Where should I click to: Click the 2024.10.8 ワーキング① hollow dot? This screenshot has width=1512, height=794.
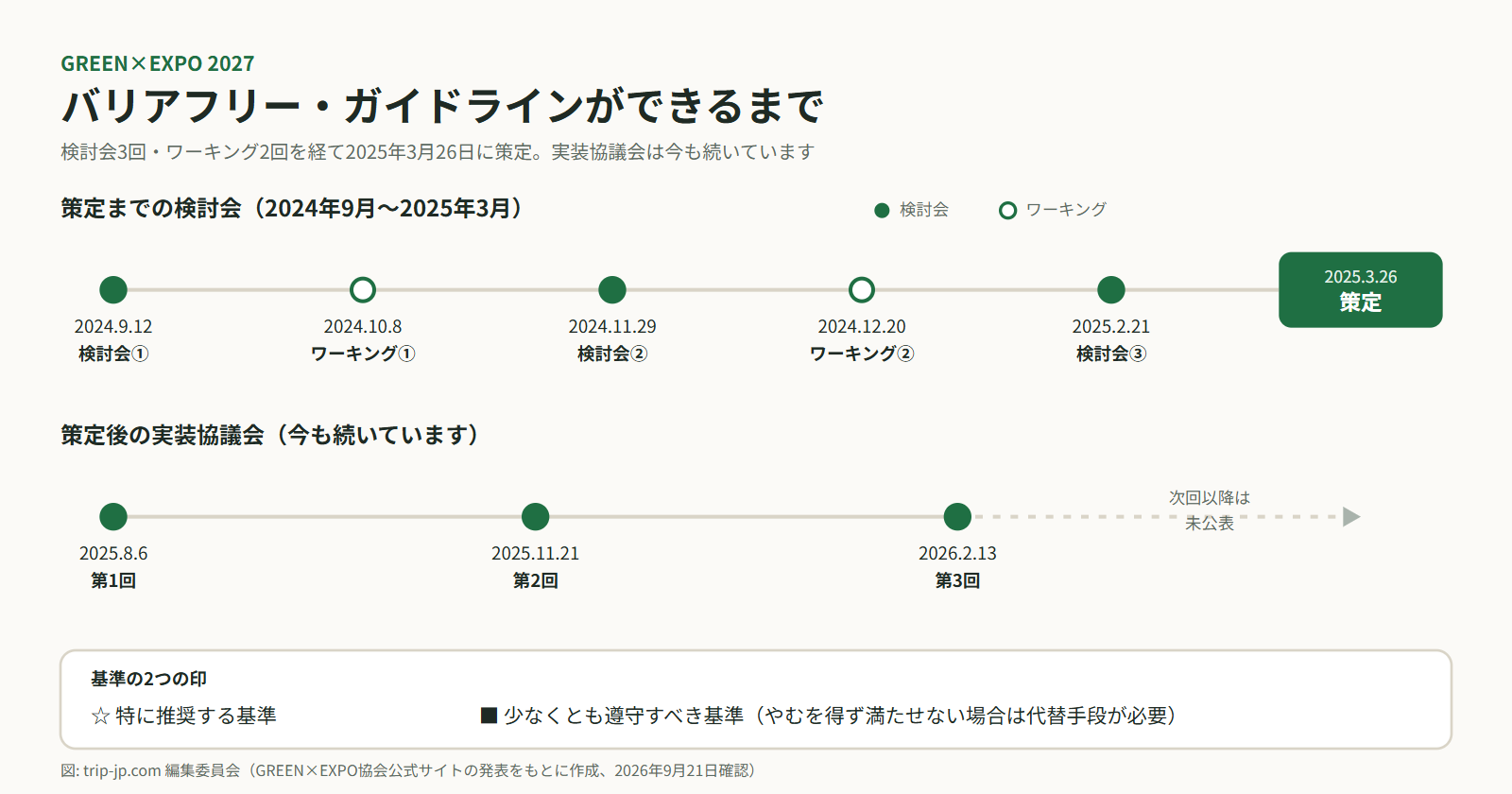click(x=363, y=290)
